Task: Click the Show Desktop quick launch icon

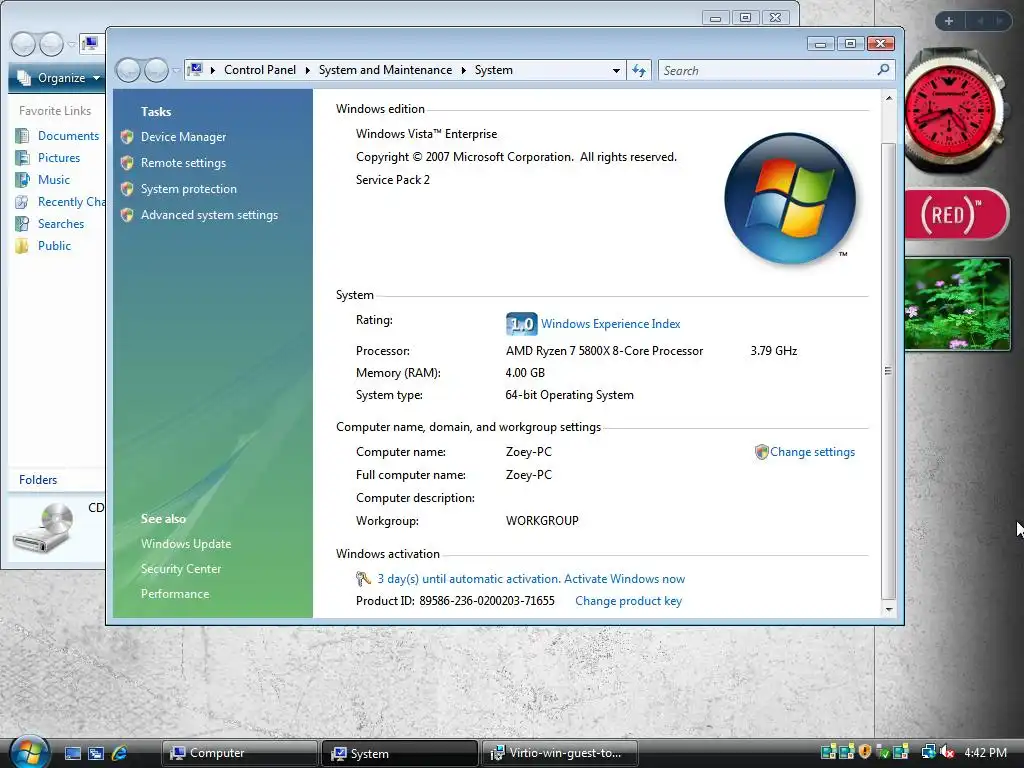Action: (x=72, y=753)
